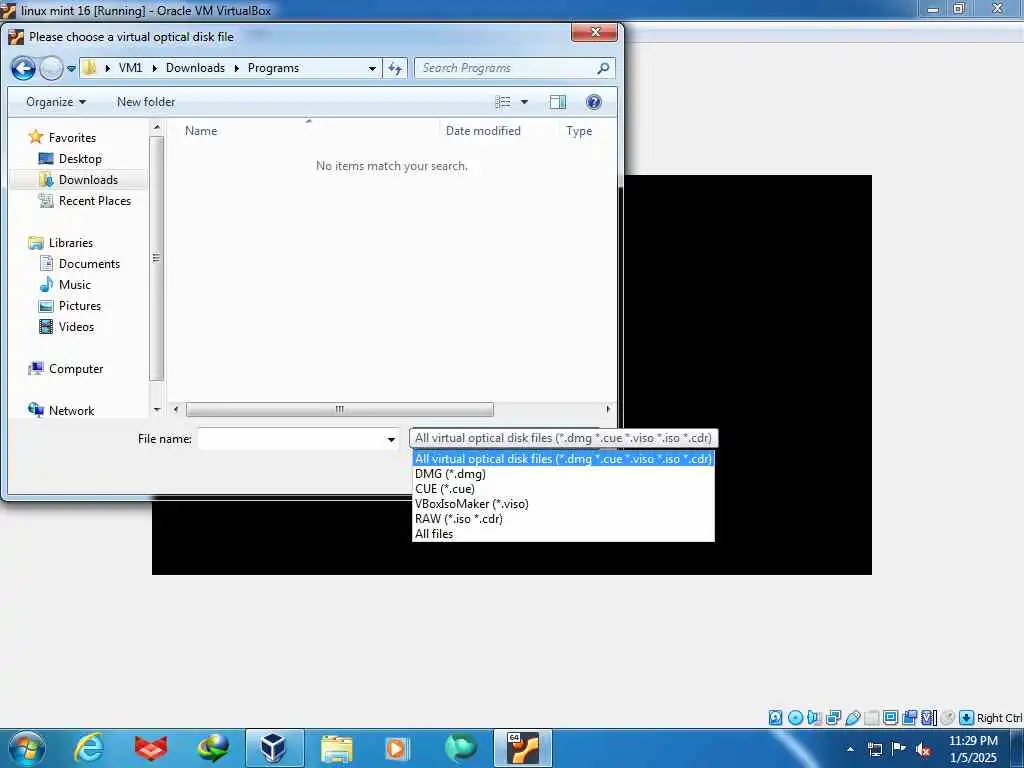This screenshot has height=768, width=1024.
Task: Change view with the view icon
Action: click(x=503, y=102)
